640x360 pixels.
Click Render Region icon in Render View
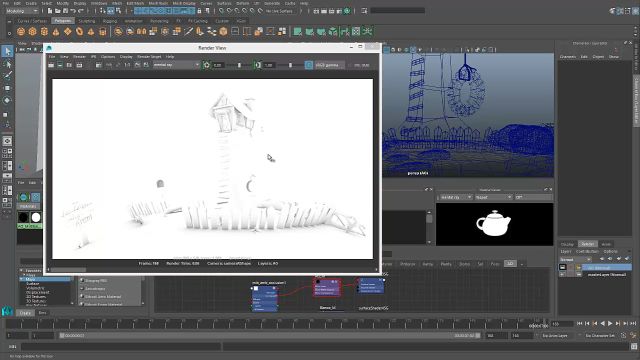tap(60, 65)
